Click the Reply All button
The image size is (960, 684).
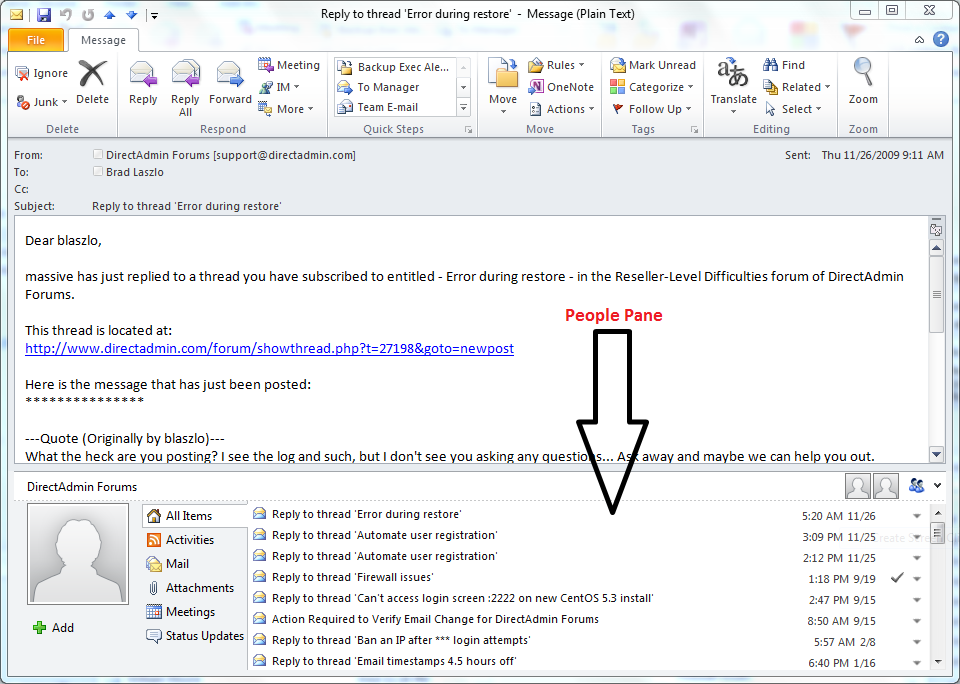[186, 88]
